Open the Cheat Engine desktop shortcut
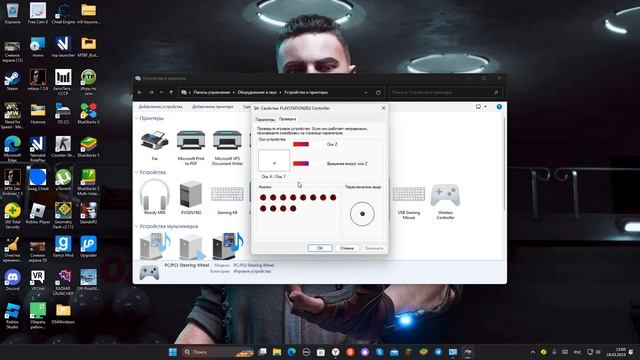Image resolution: width=640 pixels, height=360 pixels. (63, 13)
